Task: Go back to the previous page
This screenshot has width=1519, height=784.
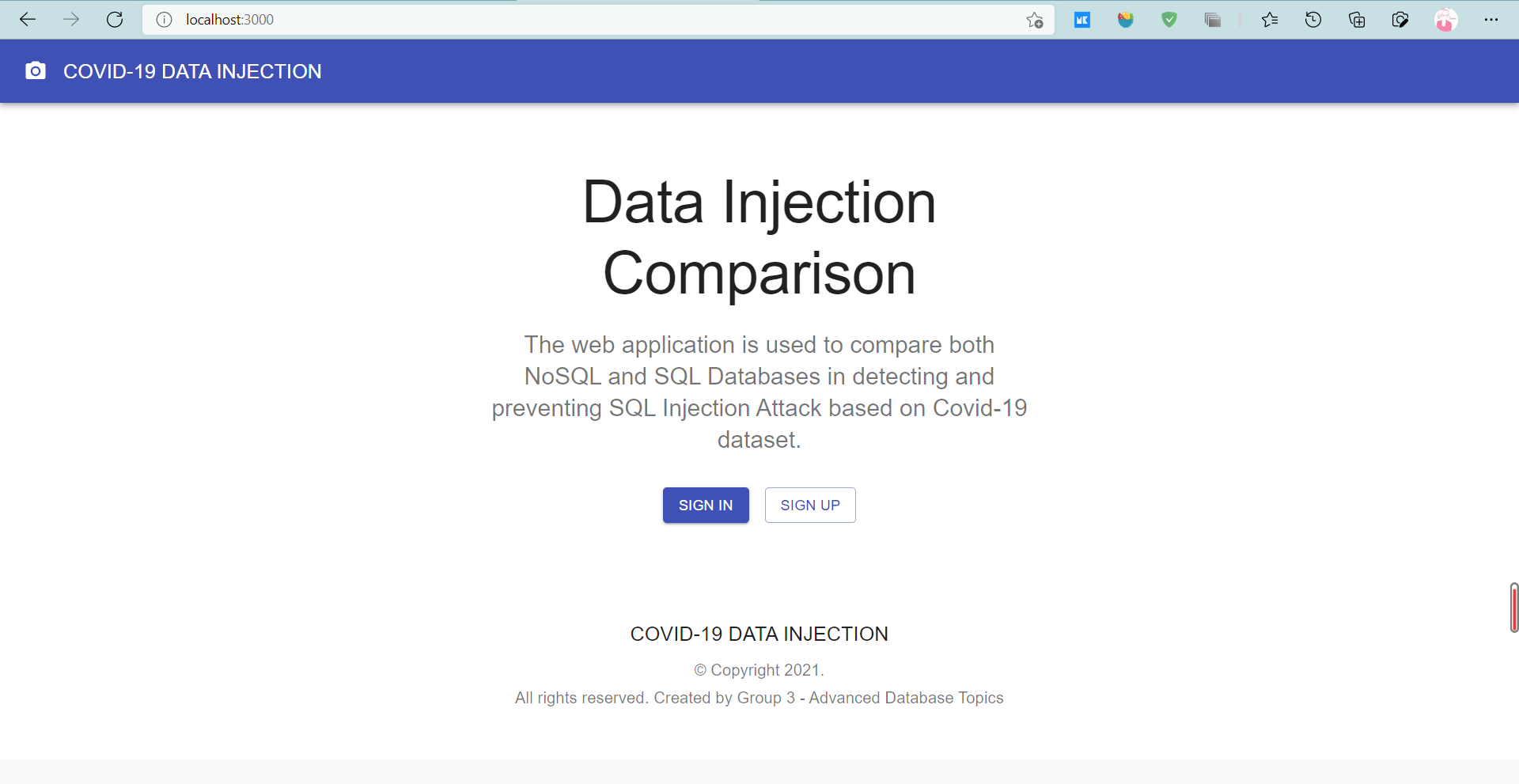Action: pos(28,19)
